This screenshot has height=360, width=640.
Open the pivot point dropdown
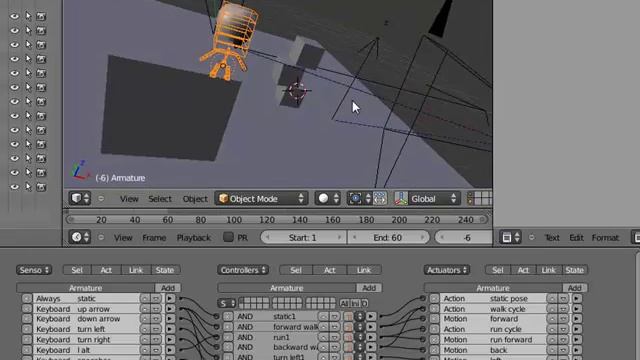coord(359,199)
